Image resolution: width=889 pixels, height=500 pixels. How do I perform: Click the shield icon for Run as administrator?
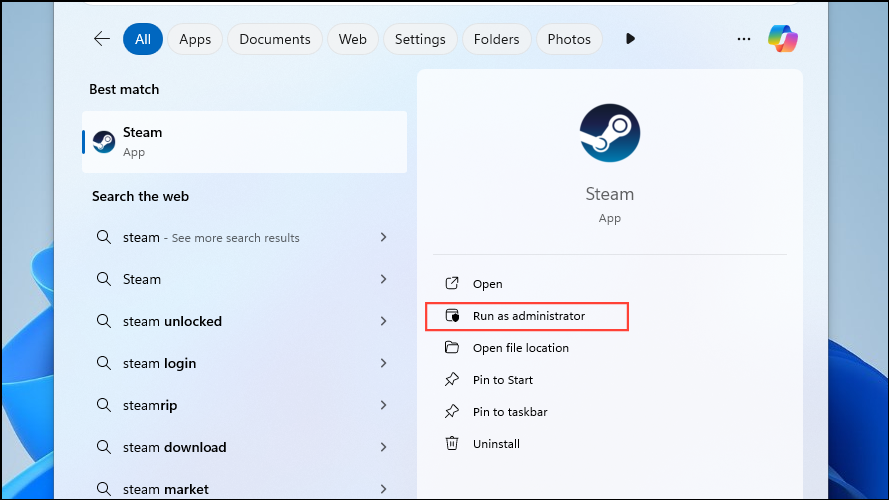point(452,315)
